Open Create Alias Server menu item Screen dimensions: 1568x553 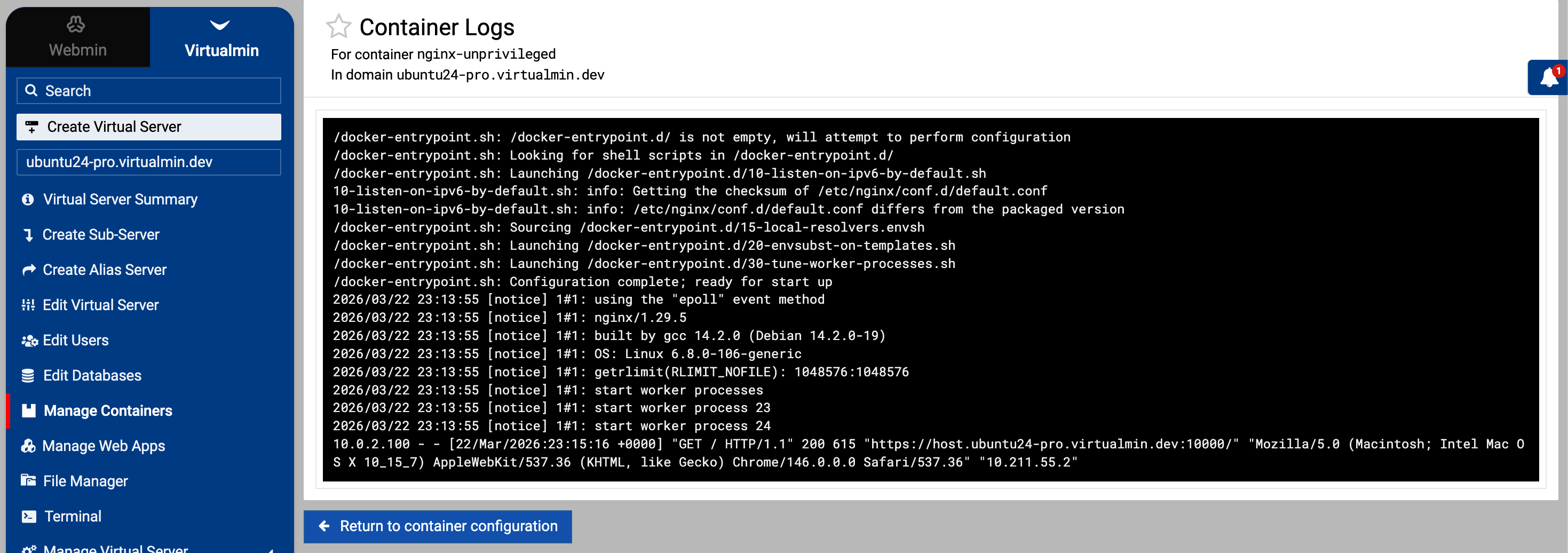(x=104, y=270)
